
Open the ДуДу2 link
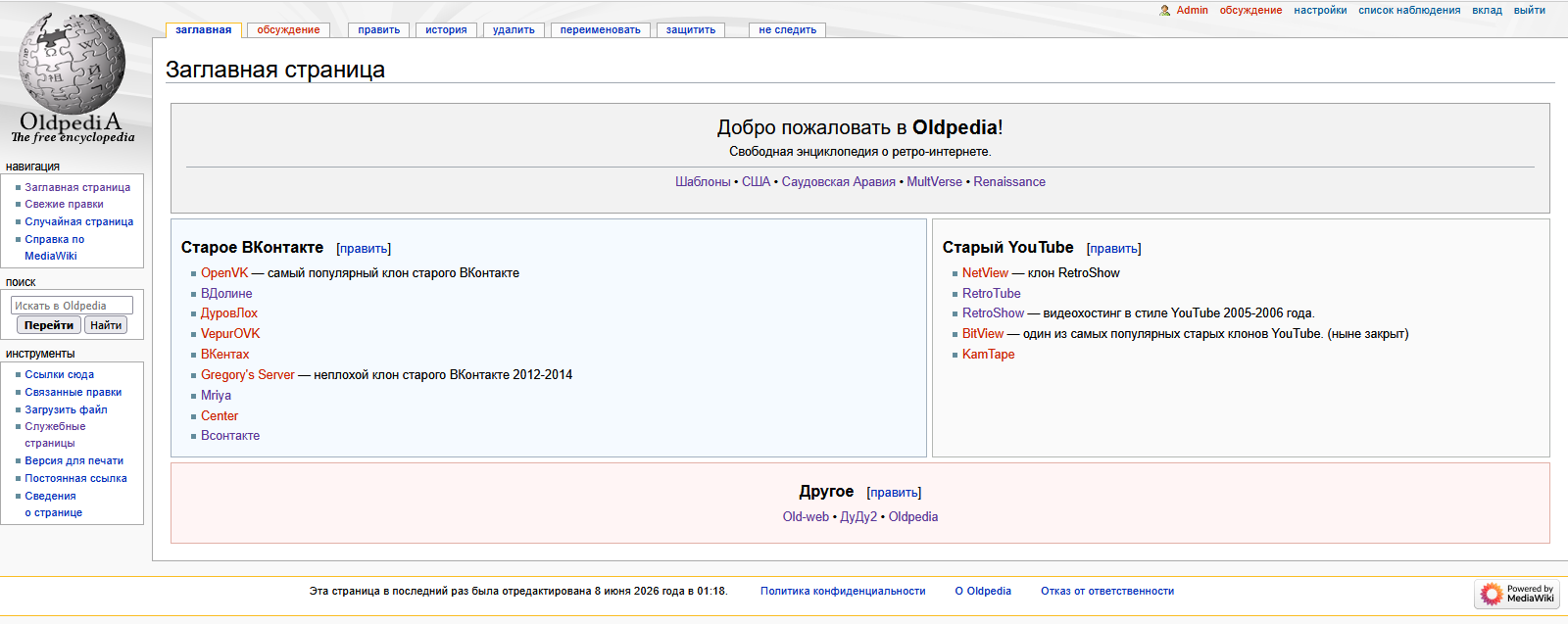click(858, 517)
